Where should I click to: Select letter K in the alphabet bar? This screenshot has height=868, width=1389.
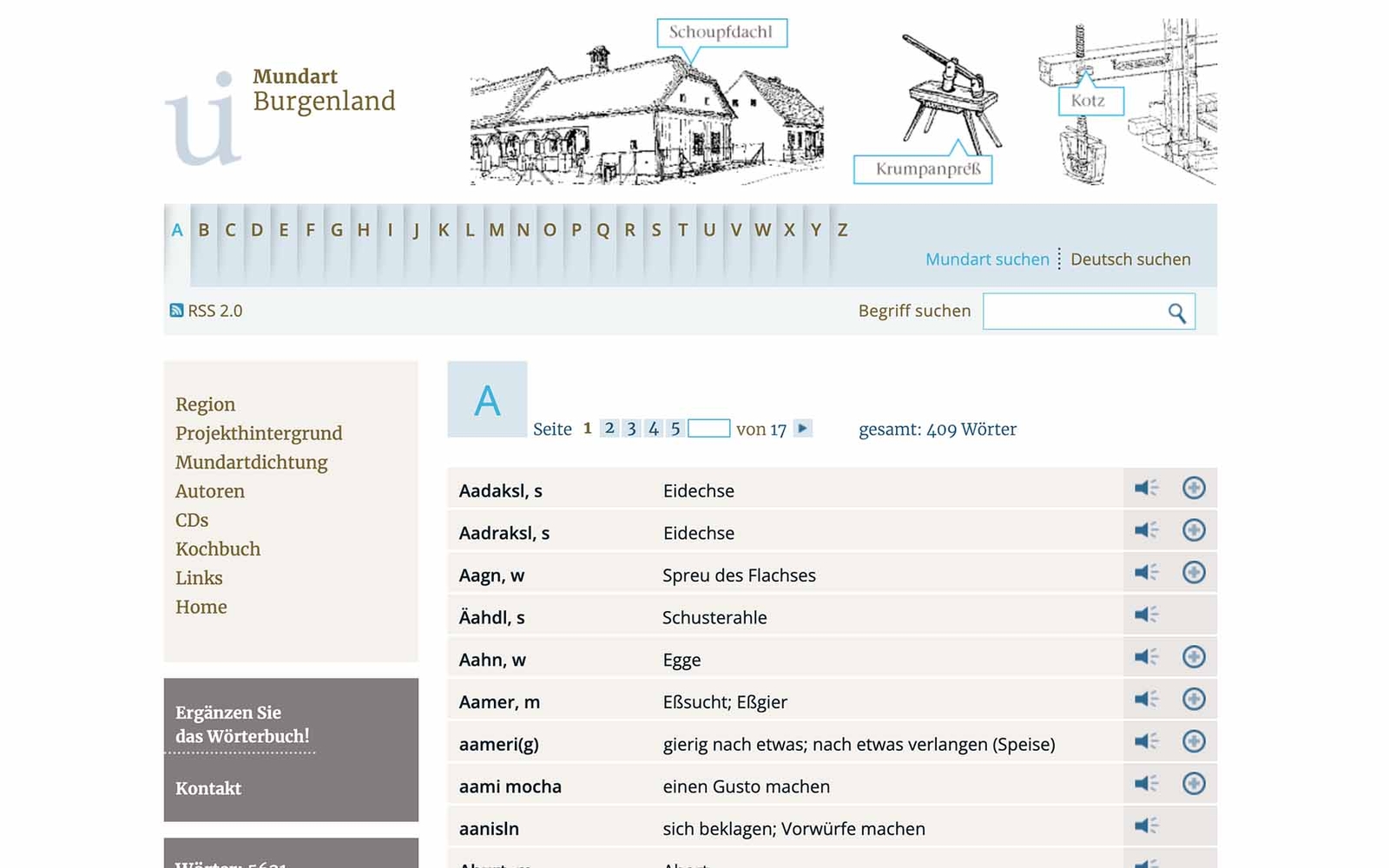point(444,230)
